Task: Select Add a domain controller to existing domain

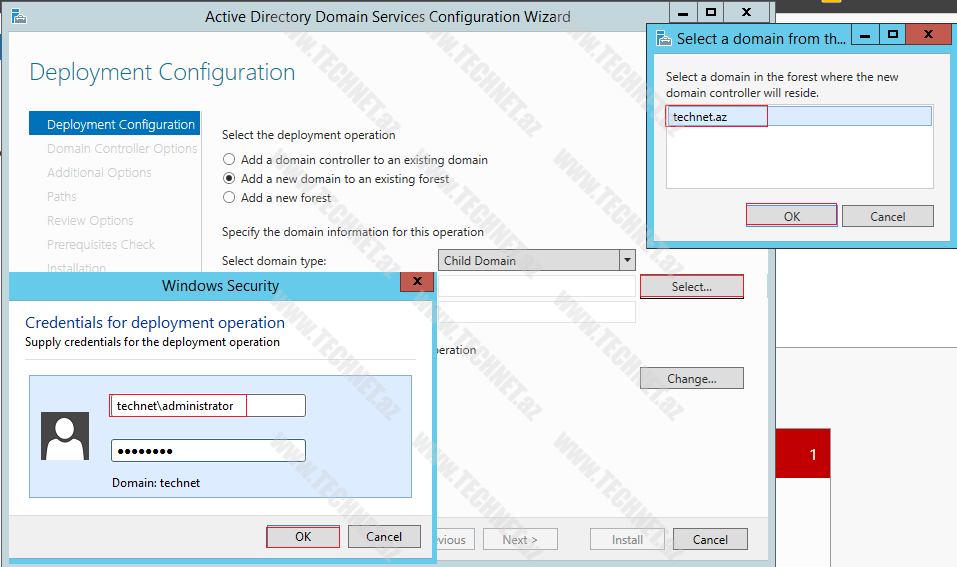Action: pyautogui.click(x=230, y=160)
